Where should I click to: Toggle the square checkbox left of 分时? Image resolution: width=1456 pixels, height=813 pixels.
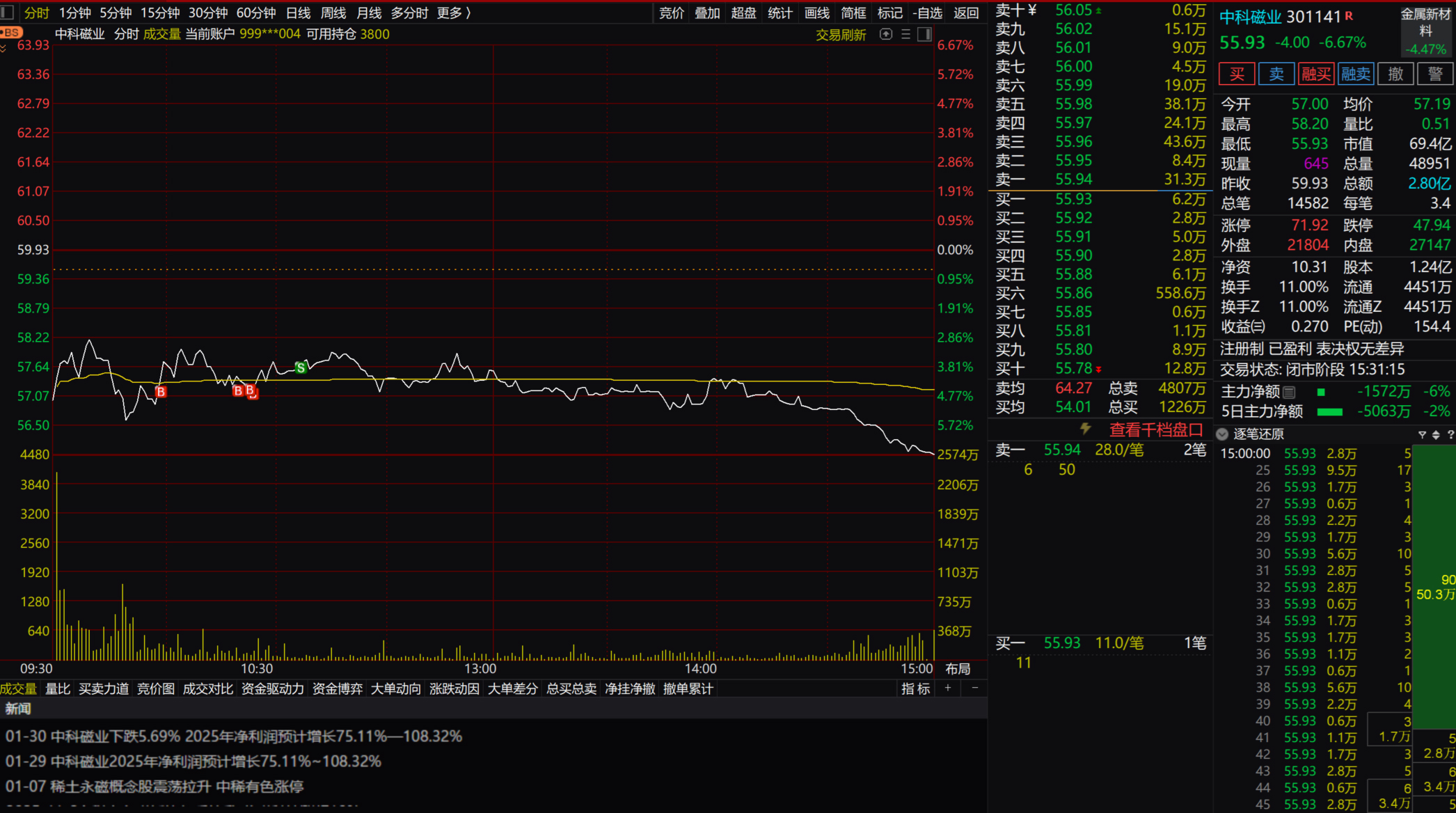8,13
